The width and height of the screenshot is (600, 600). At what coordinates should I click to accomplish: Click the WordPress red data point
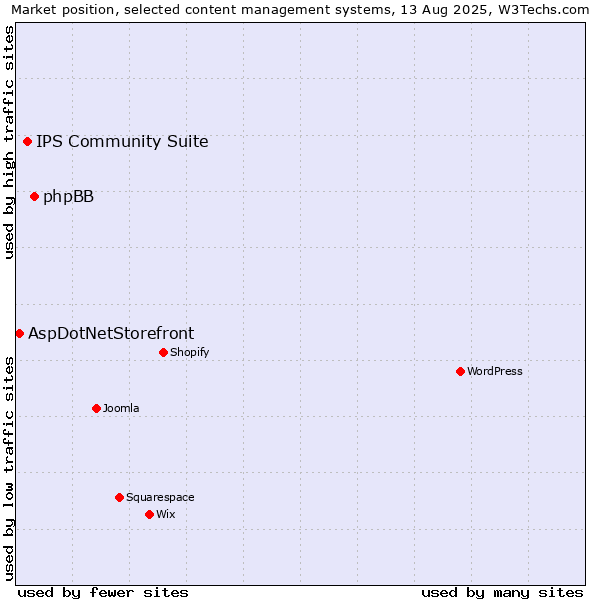(460, 371)
